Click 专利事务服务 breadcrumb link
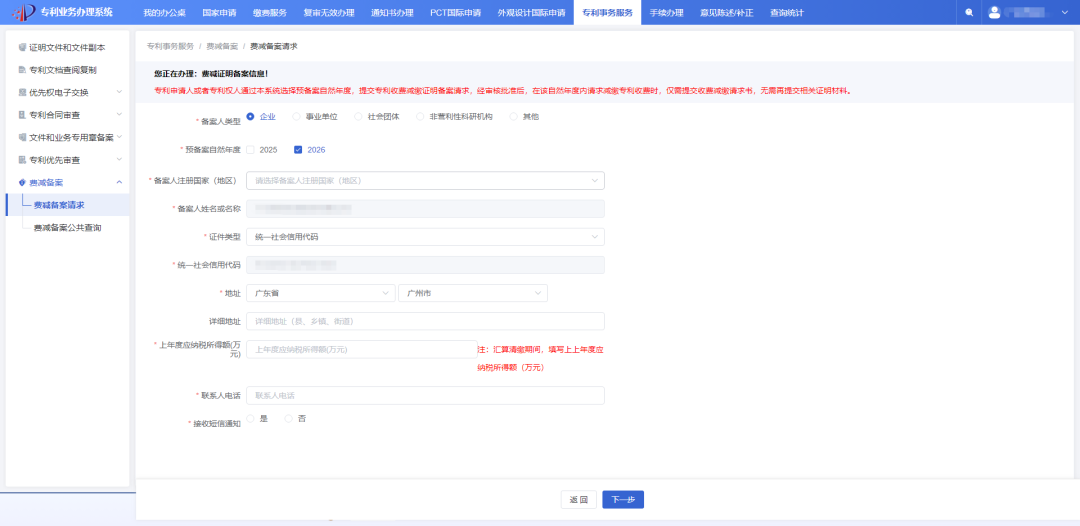1080x526 pixels. coord(170,46)
